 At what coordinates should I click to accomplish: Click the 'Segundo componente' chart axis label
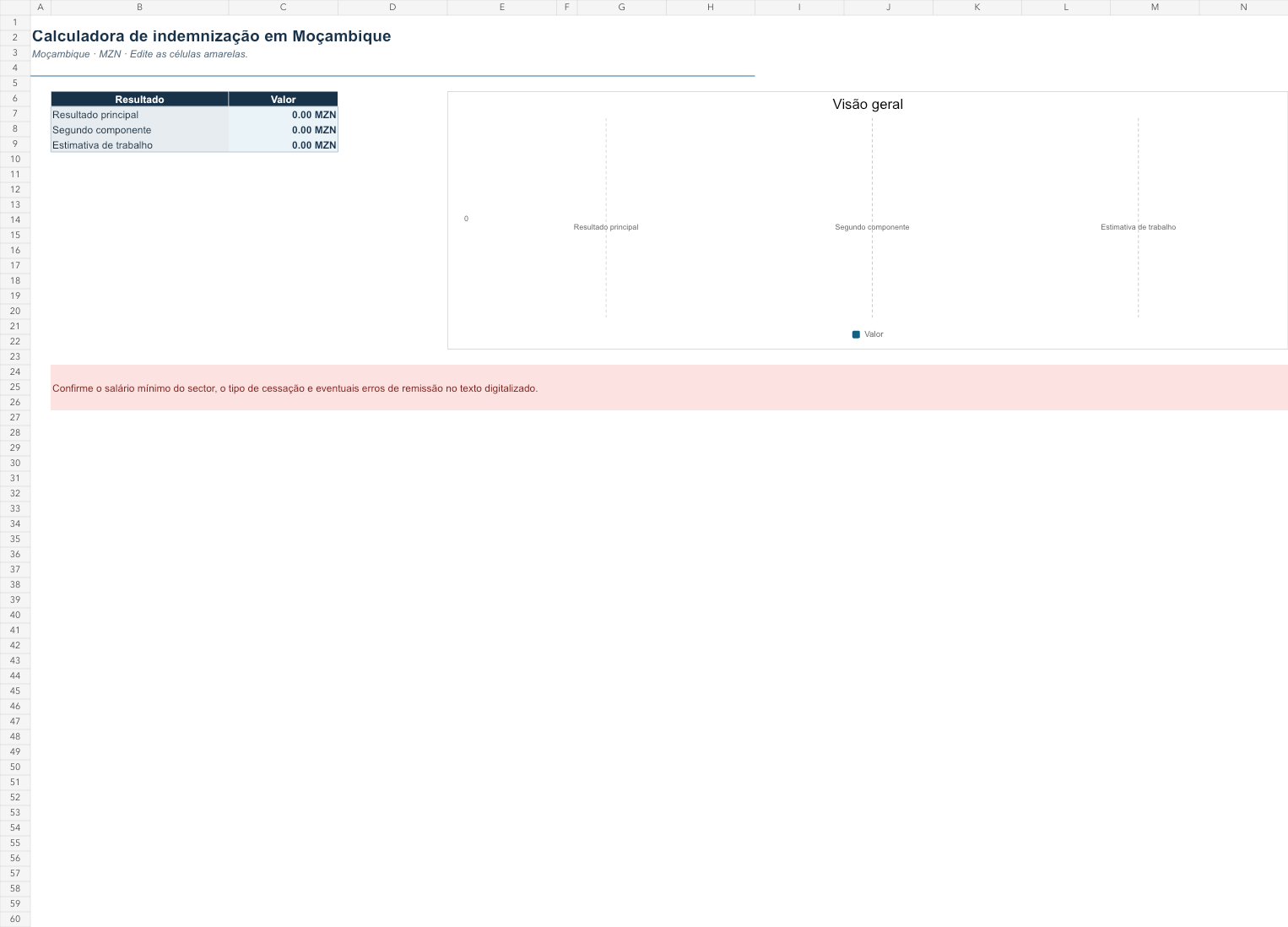pyautogui.click(x=872, y=227)
